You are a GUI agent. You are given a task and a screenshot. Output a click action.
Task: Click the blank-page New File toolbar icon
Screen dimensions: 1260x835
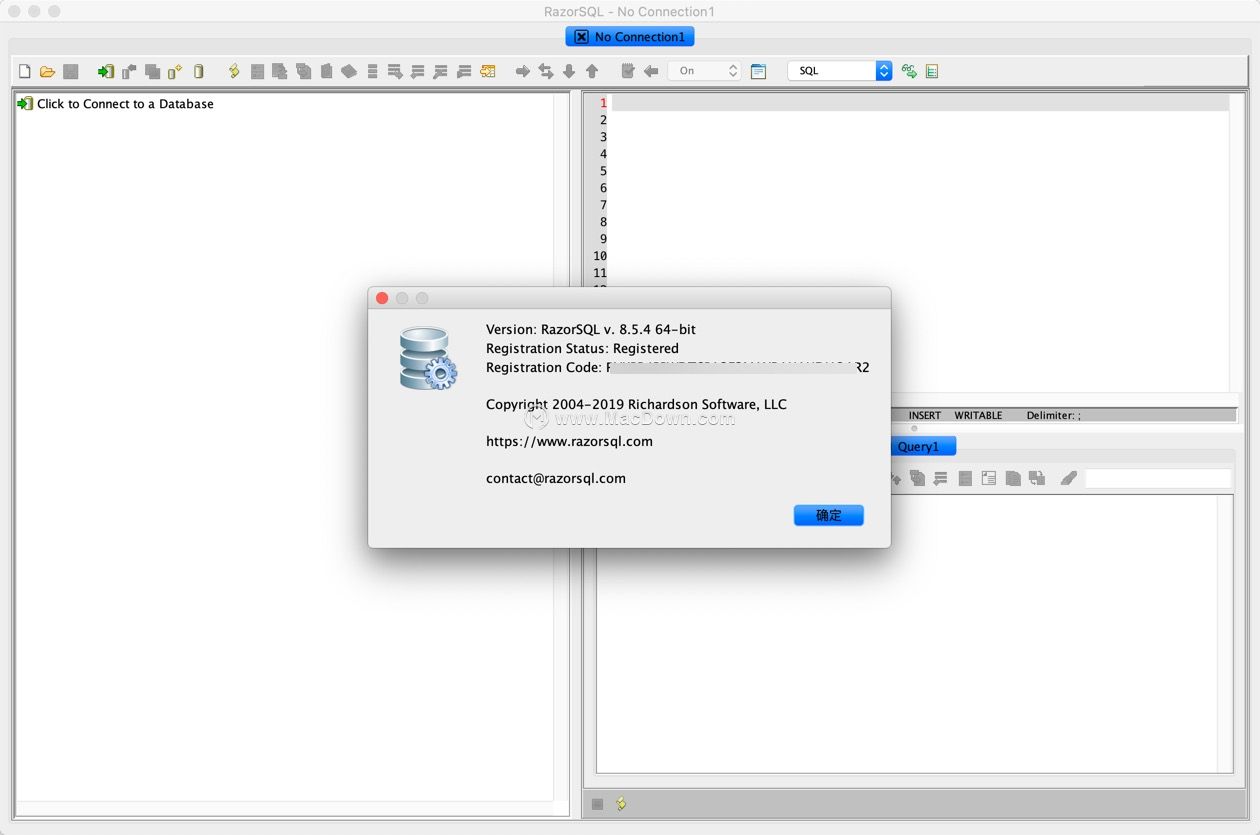pos(25,71)
